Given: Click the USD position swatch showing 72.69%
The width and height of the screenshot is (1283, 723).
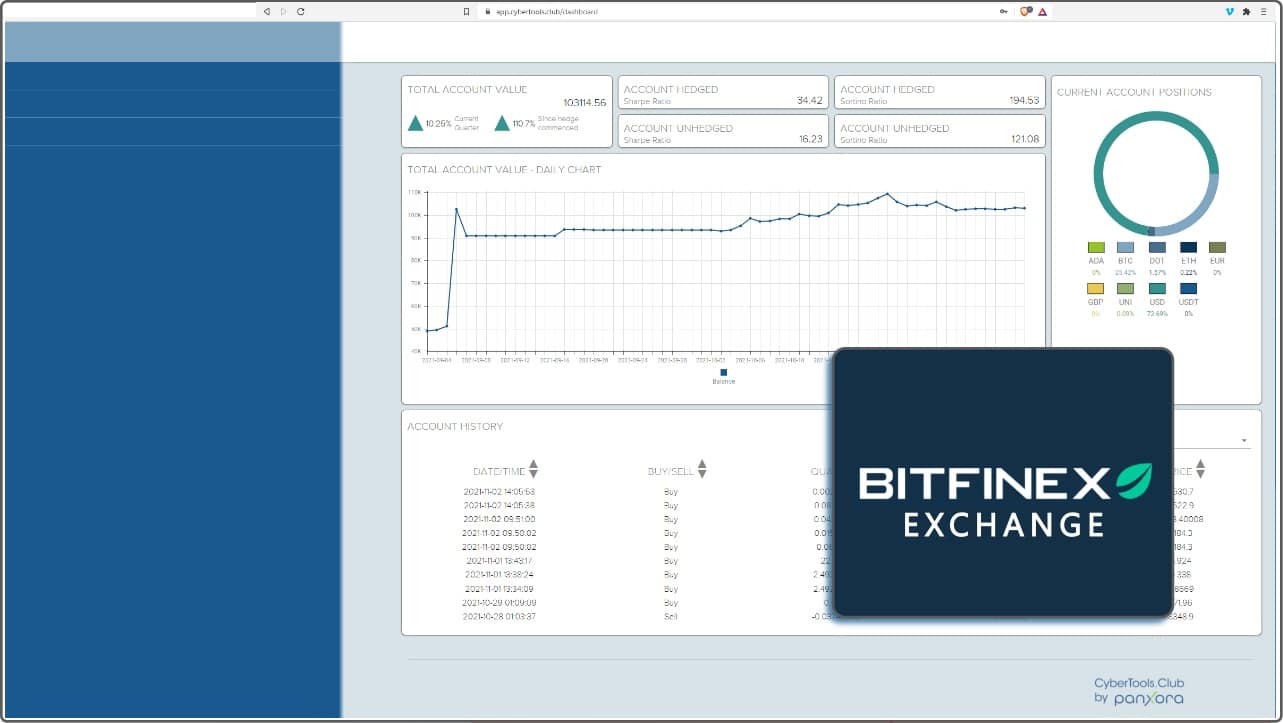Looking at the screenshot, I should [x=1157, y=290].
